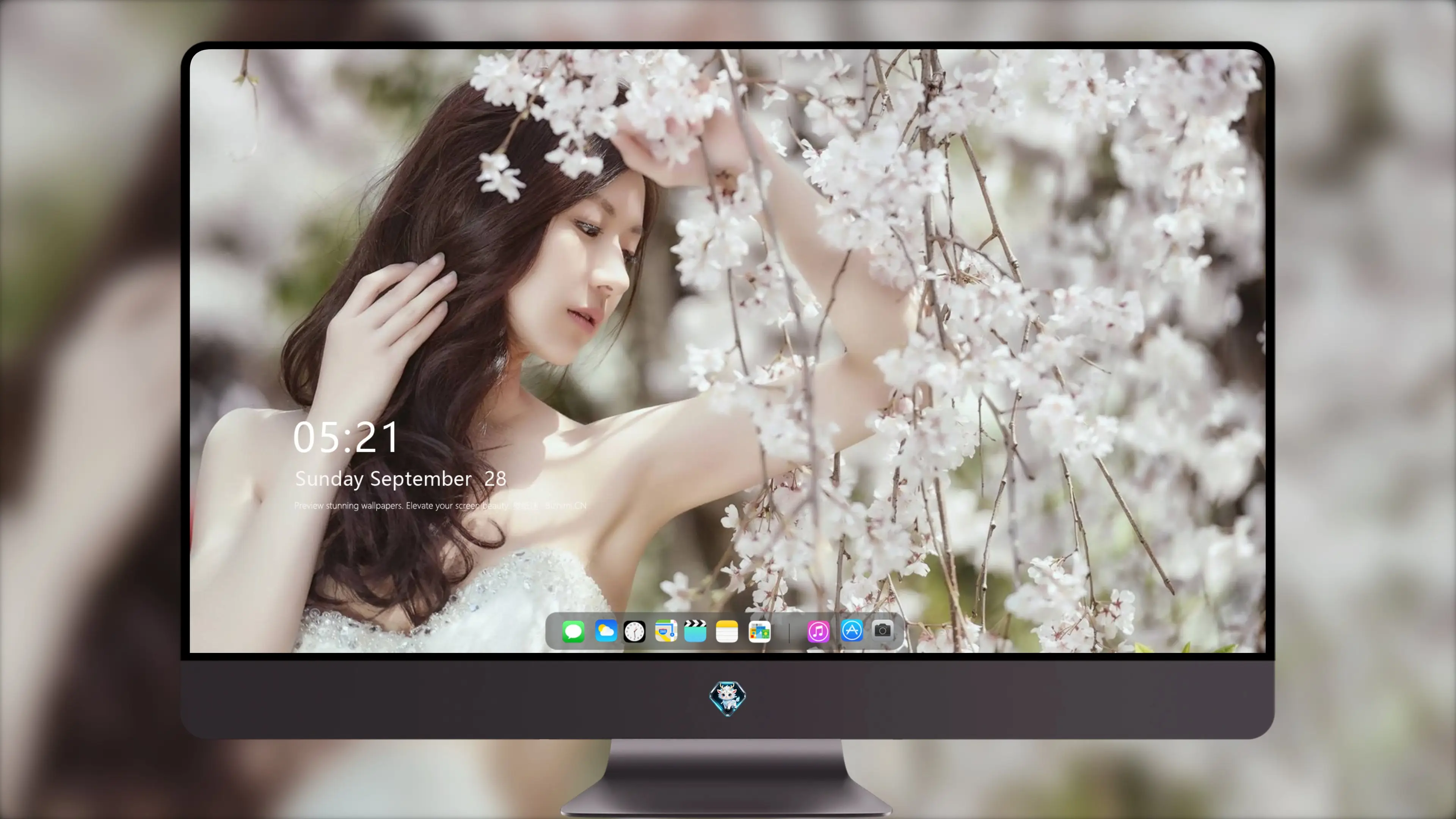Screen dimensions: 1456x819
Task: Open the colorful picture-cards app icon
Action: 759,631
